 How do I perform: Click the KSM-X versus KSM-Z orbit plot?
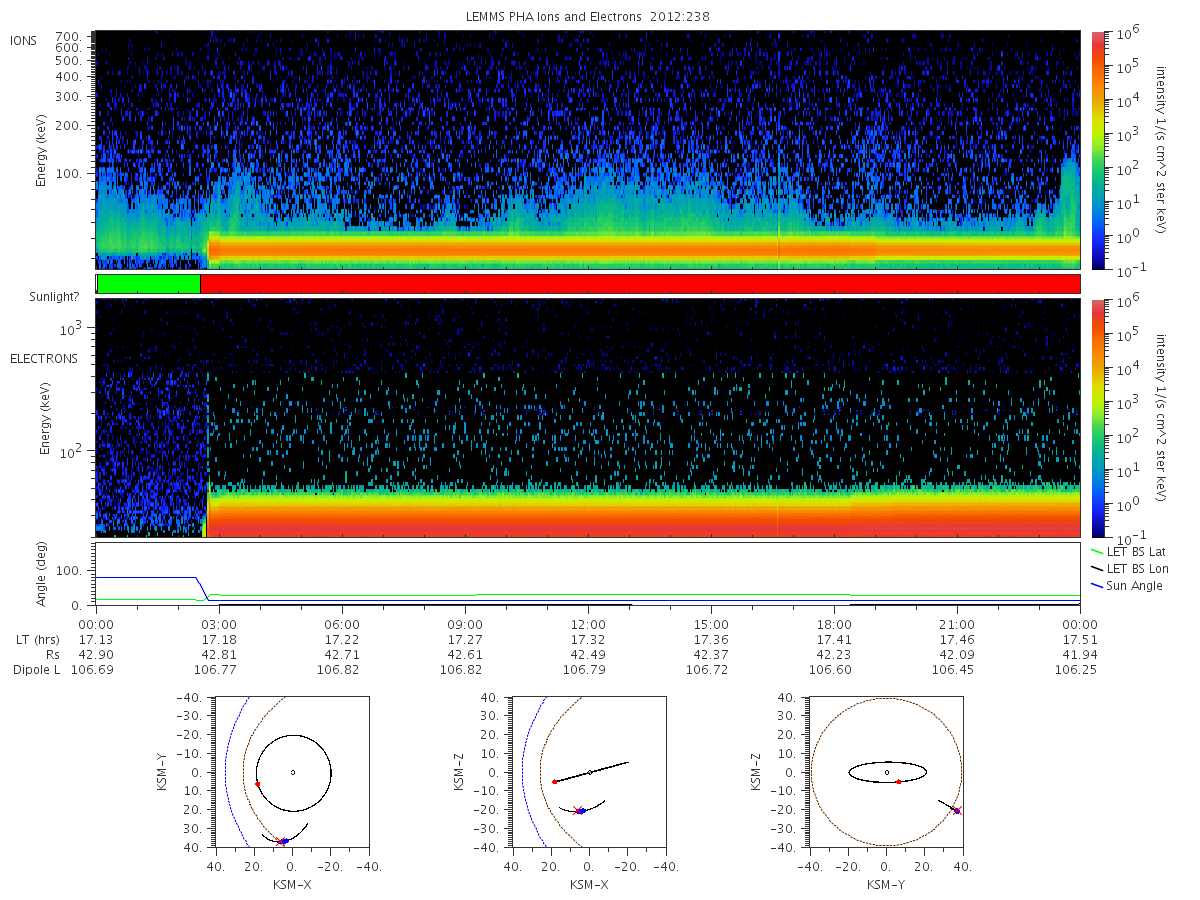(589, 772)
